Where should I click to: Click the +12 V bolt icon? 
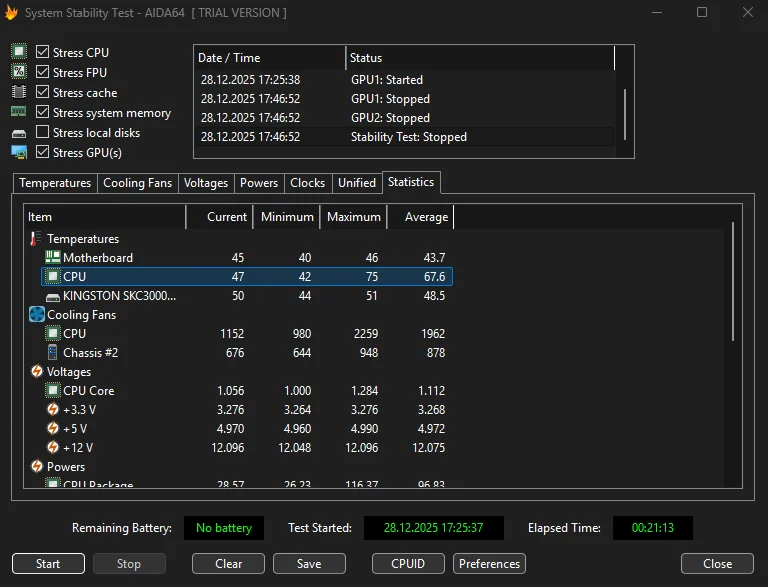(x=52, y=447)
